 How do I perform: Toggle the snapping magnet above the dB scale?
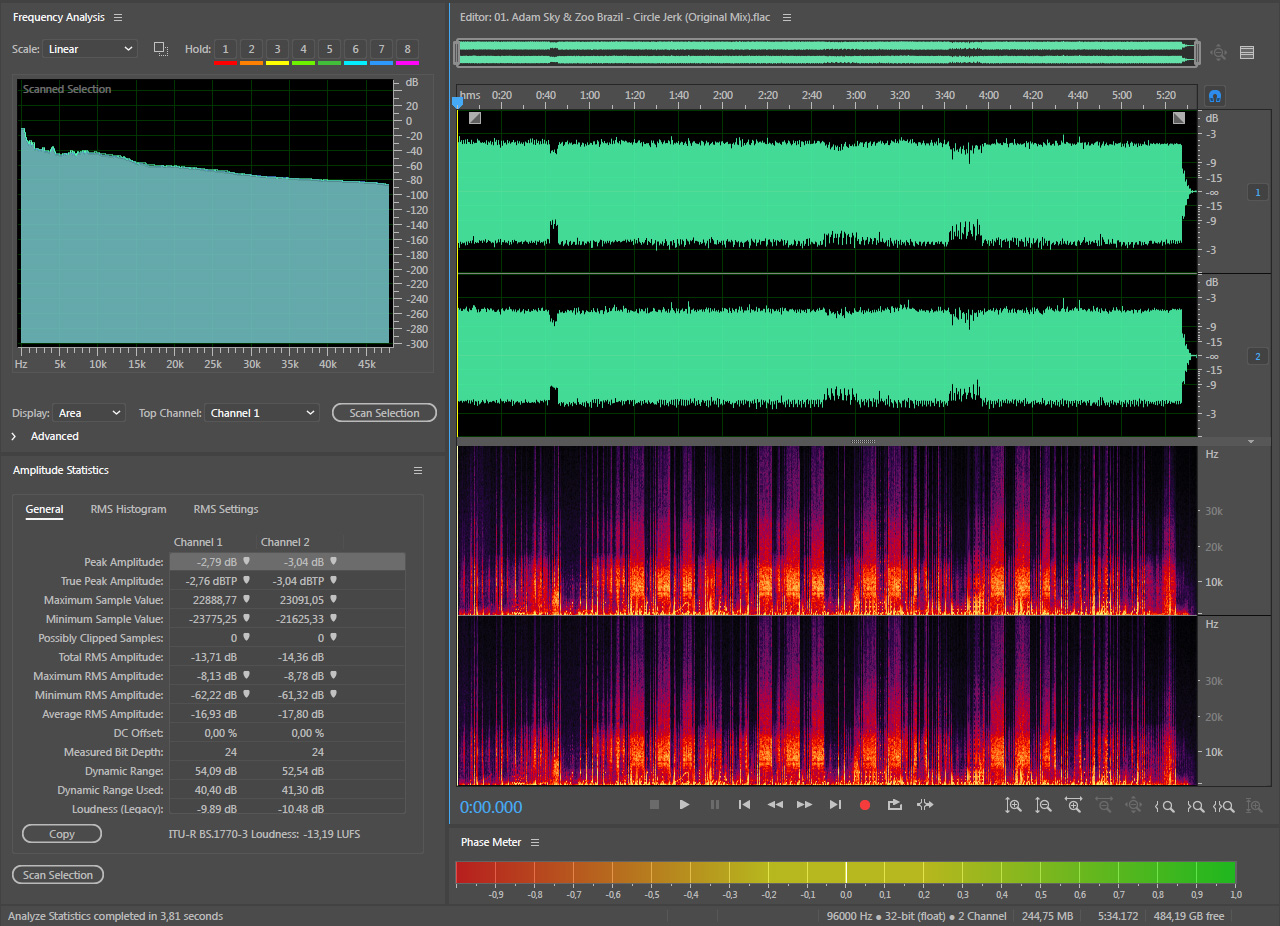(1216, 96)
